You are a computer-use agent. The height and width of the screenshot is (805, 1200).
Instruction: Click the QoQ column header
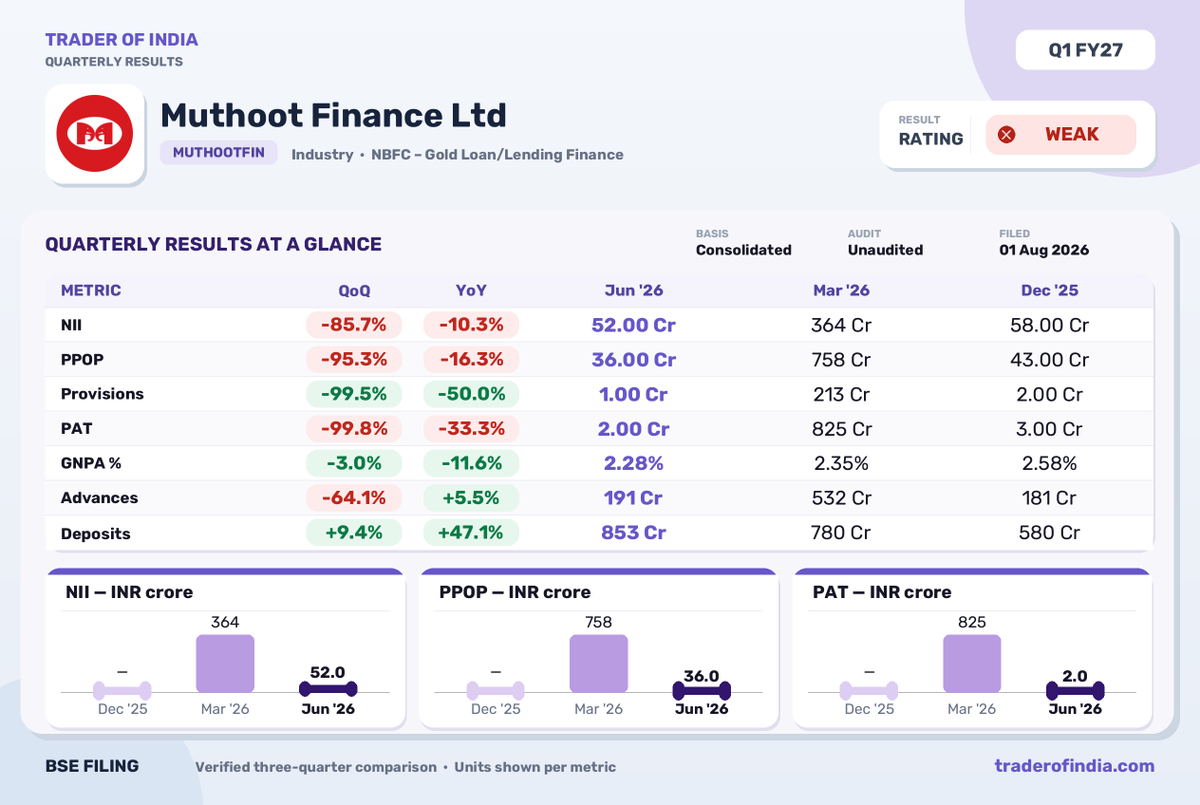click(x=354, y=291)
